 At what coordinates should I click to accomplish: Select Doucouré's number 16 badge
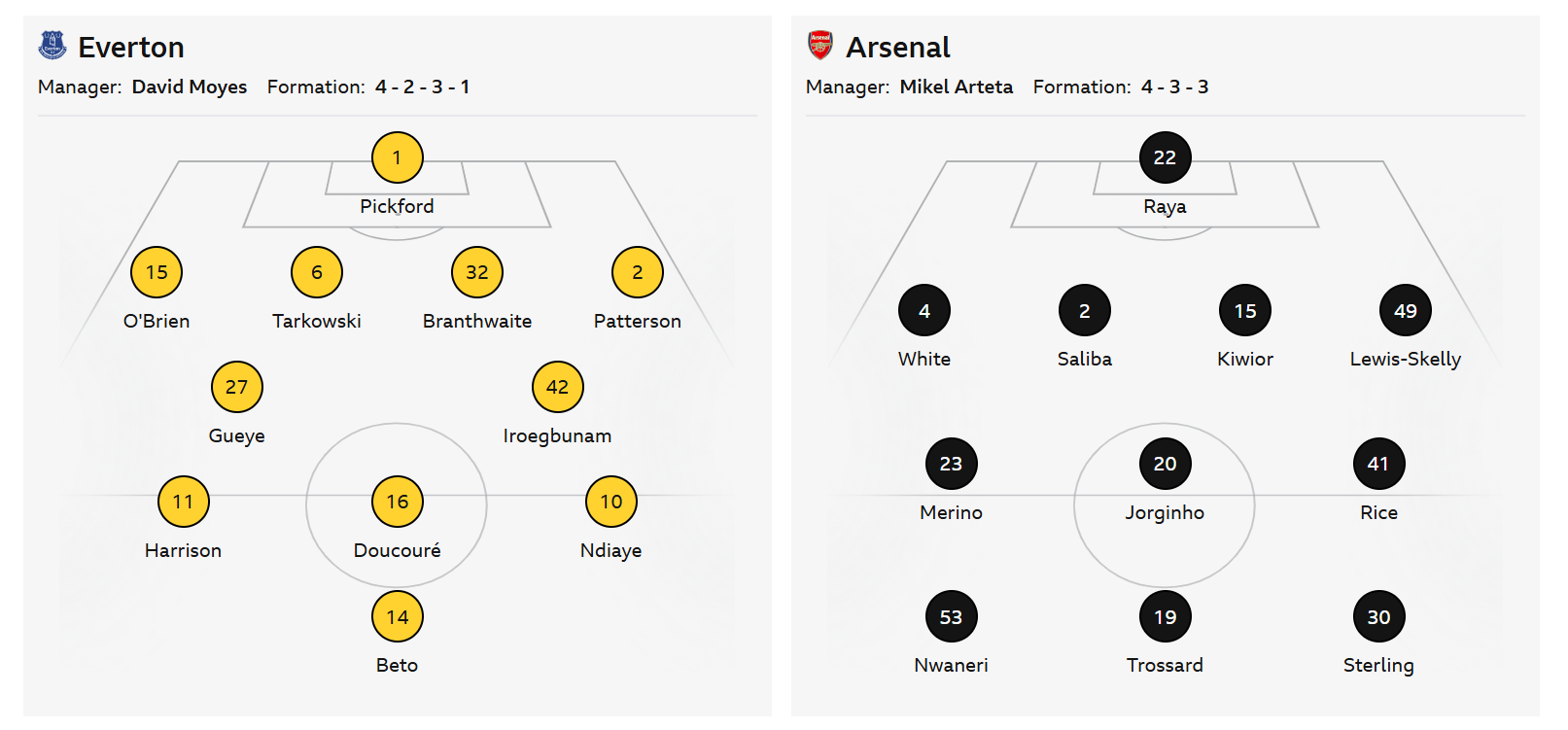pyautogui.click(x=398, y=502)
